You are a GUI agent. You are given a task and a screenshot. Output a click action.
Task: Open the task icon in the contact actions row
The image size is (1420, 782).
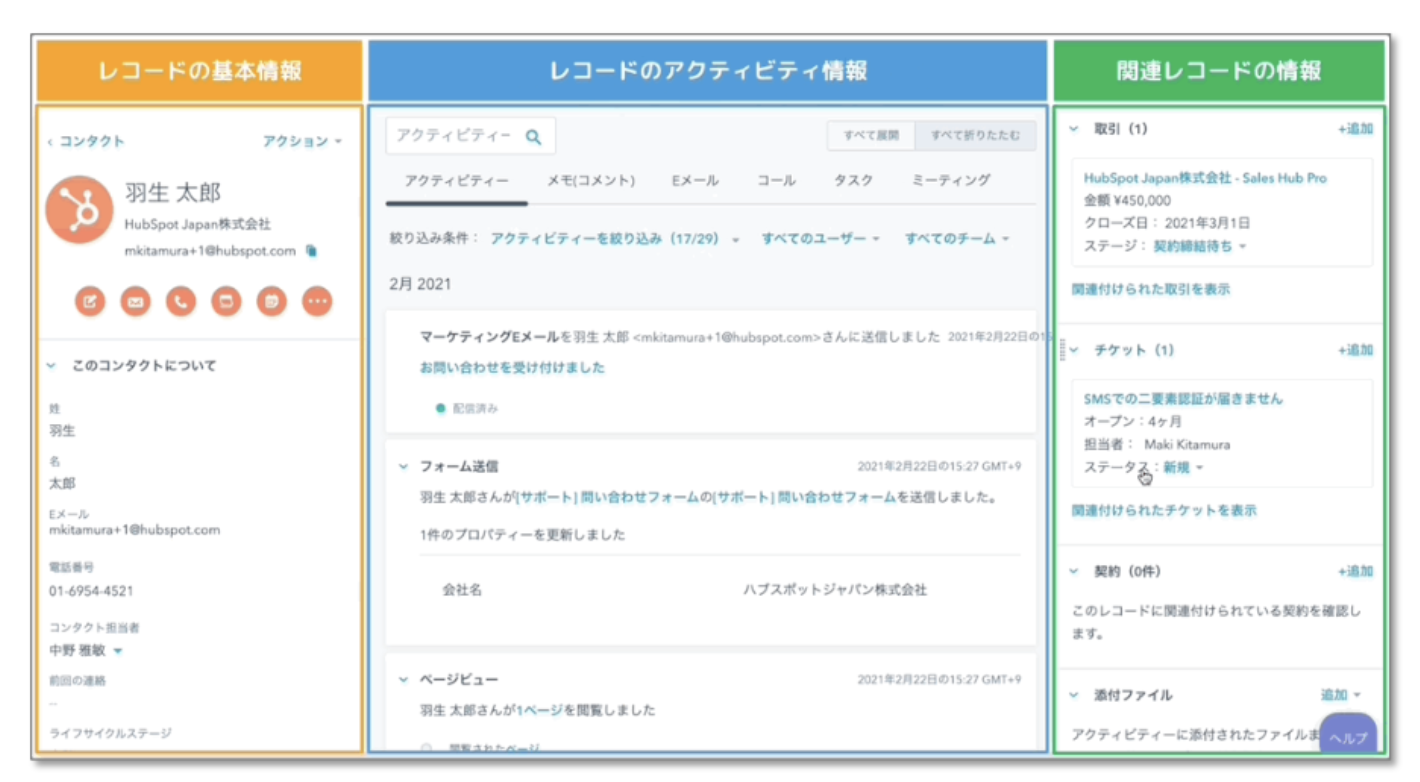225,300
